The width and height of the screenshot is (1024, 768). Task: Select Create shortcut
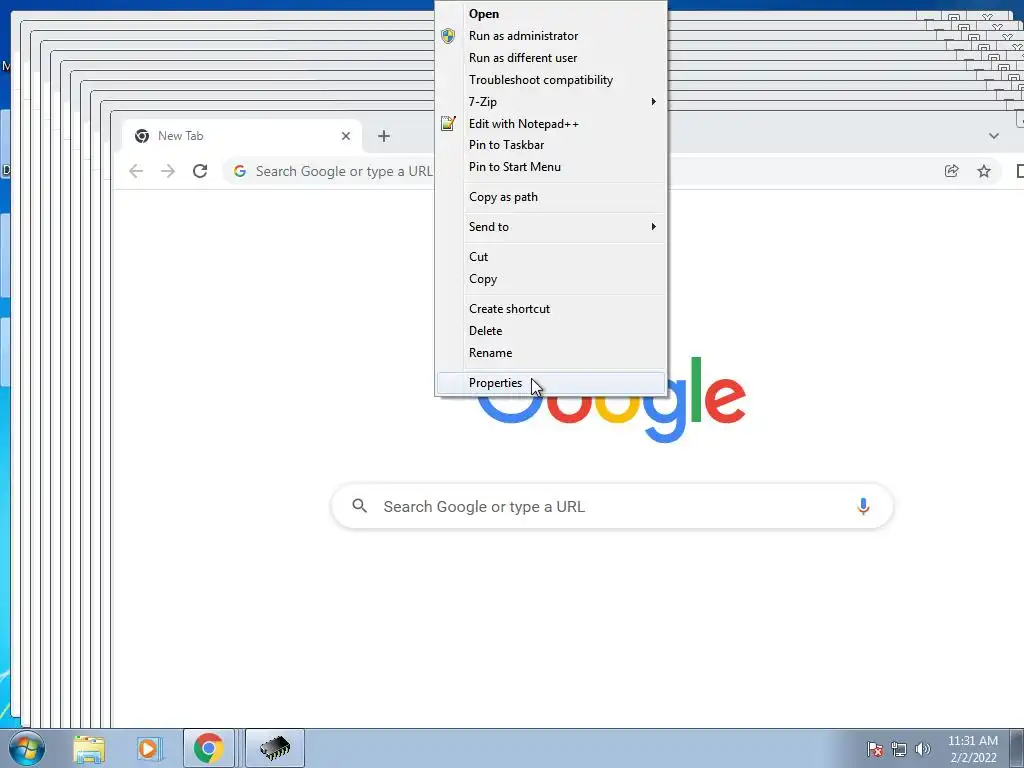[551, 309]
